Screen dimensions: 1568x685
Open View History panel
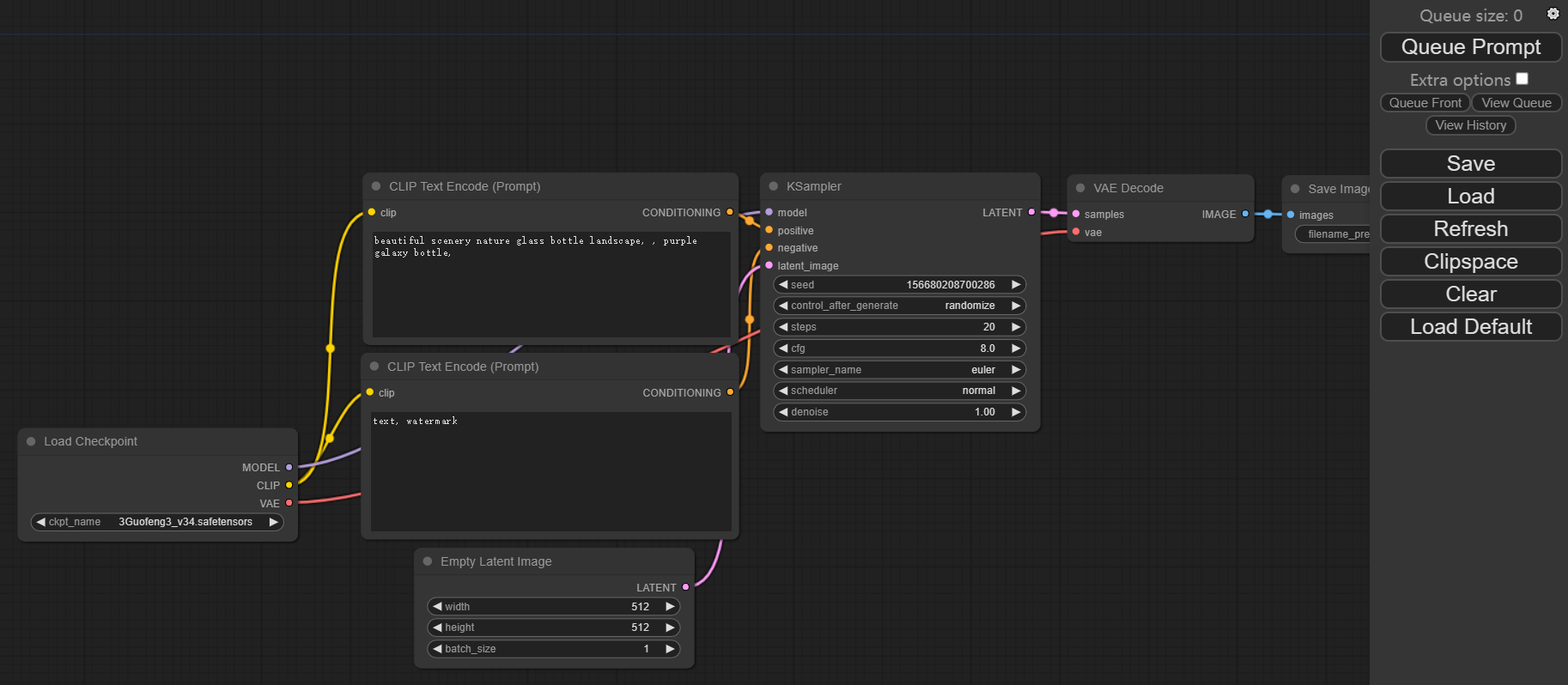(x=1470, y=125)
